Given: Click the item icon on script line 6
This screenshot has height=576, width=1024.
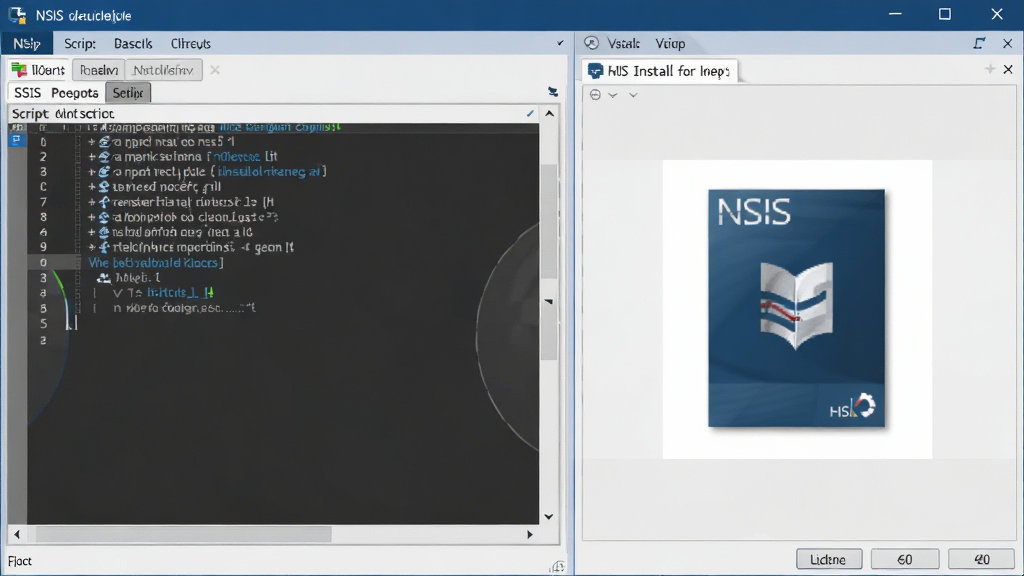Looking at the screenshot, I should [104, 232].
